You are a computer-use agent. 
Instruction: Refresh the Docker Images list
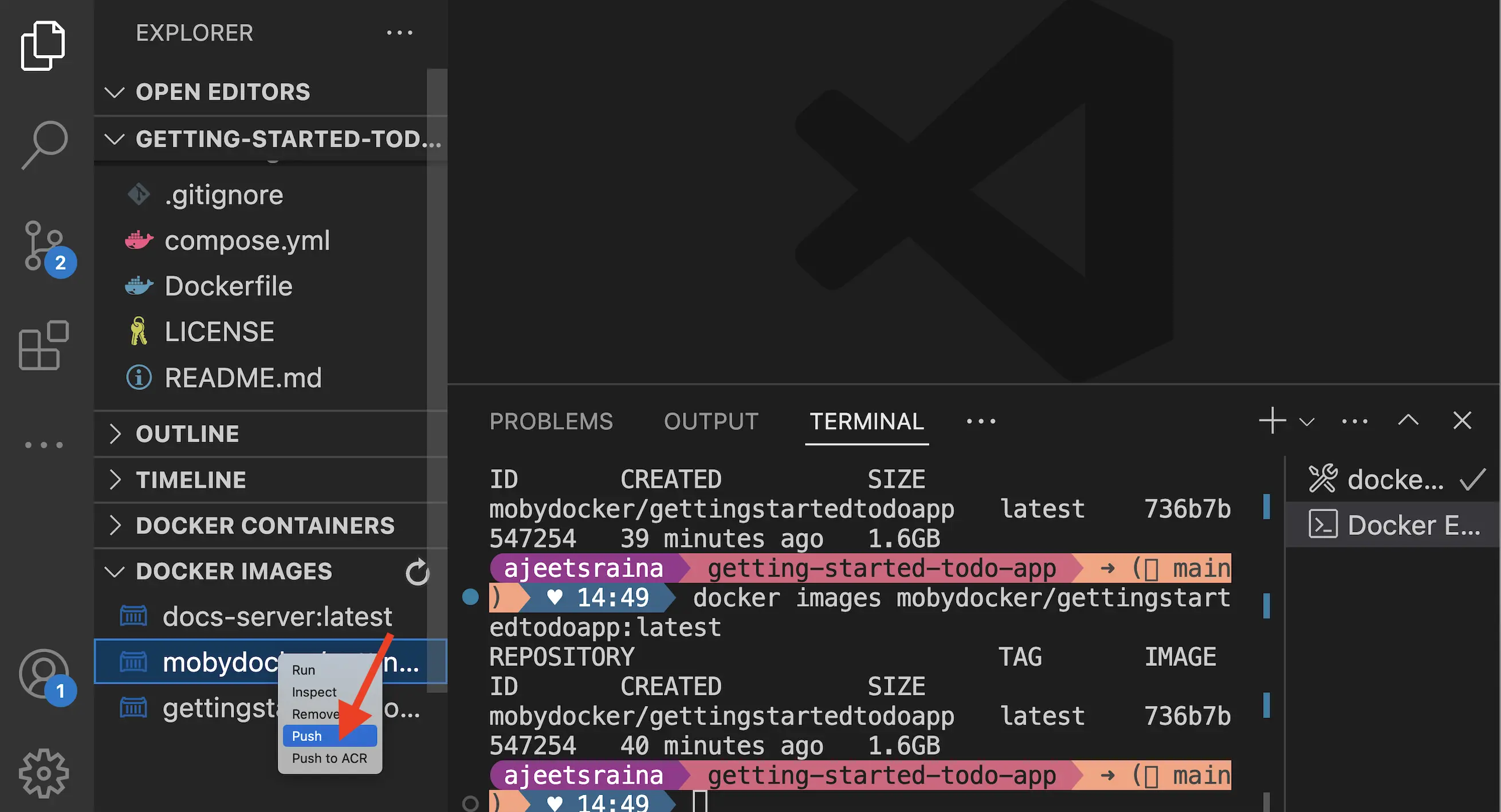[x=417, y=572]
